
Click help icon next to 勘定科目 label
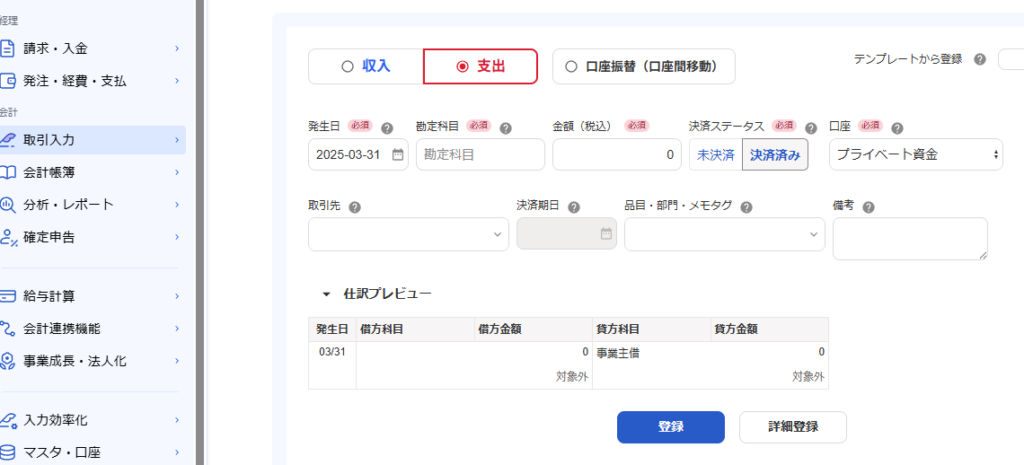505,128
